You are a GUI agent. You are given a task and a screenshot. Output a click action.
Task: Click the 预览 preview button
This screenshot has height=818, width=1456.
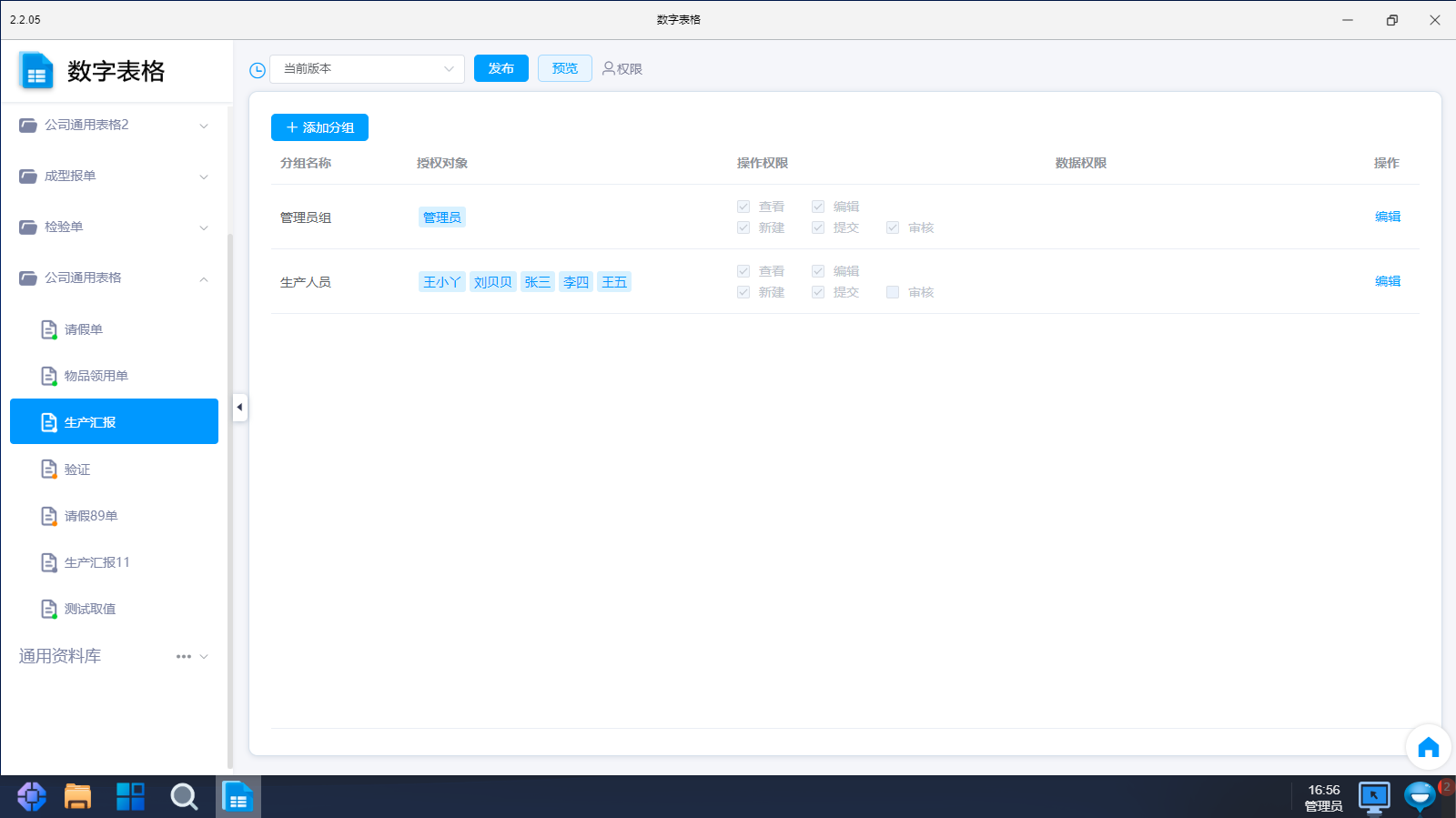[565, 68]
